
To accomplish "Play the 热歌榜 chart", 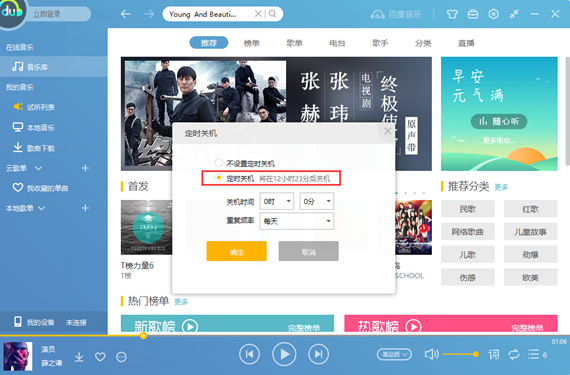I will tap(413, 326).
